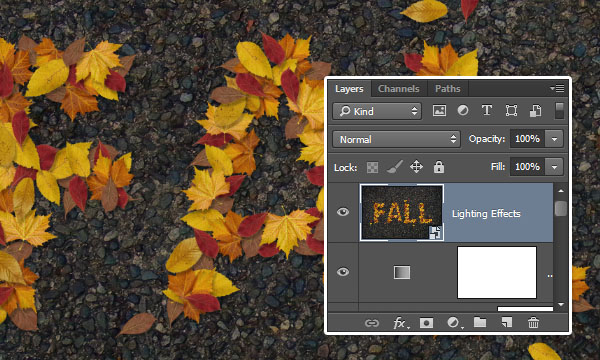Switch to the Paths tab
Screen dimensions: 600x360
point(447,89)
